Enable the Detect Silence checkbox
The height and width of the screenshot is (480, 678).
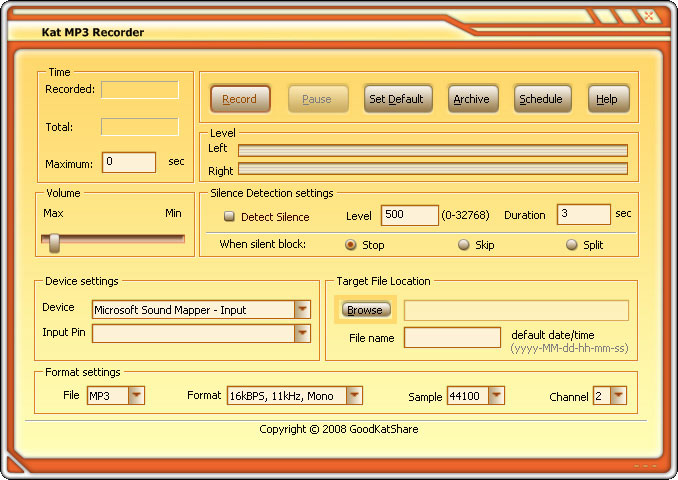229,216
